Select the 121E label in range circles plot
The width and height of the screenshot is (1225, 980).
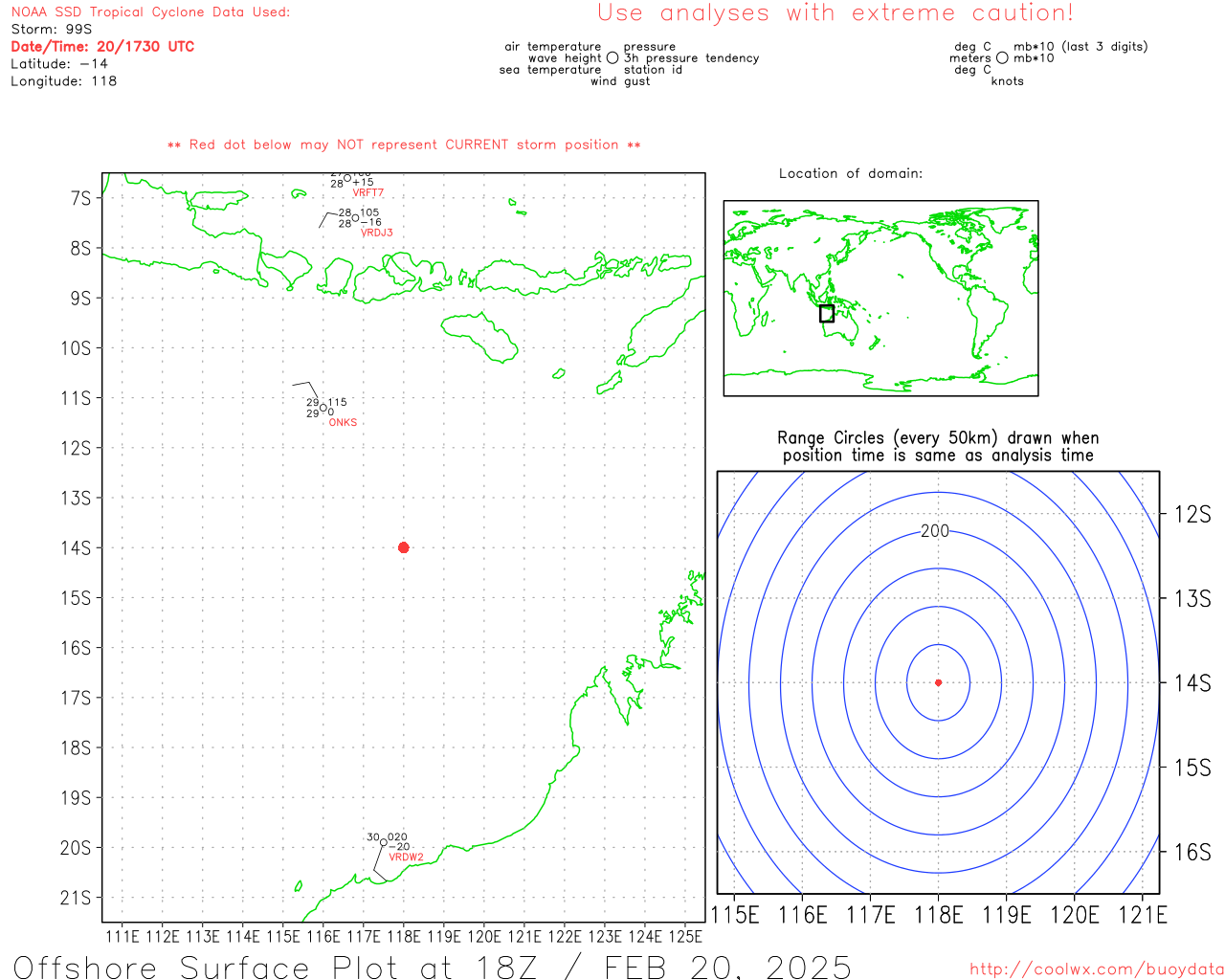pos(1143,916)
